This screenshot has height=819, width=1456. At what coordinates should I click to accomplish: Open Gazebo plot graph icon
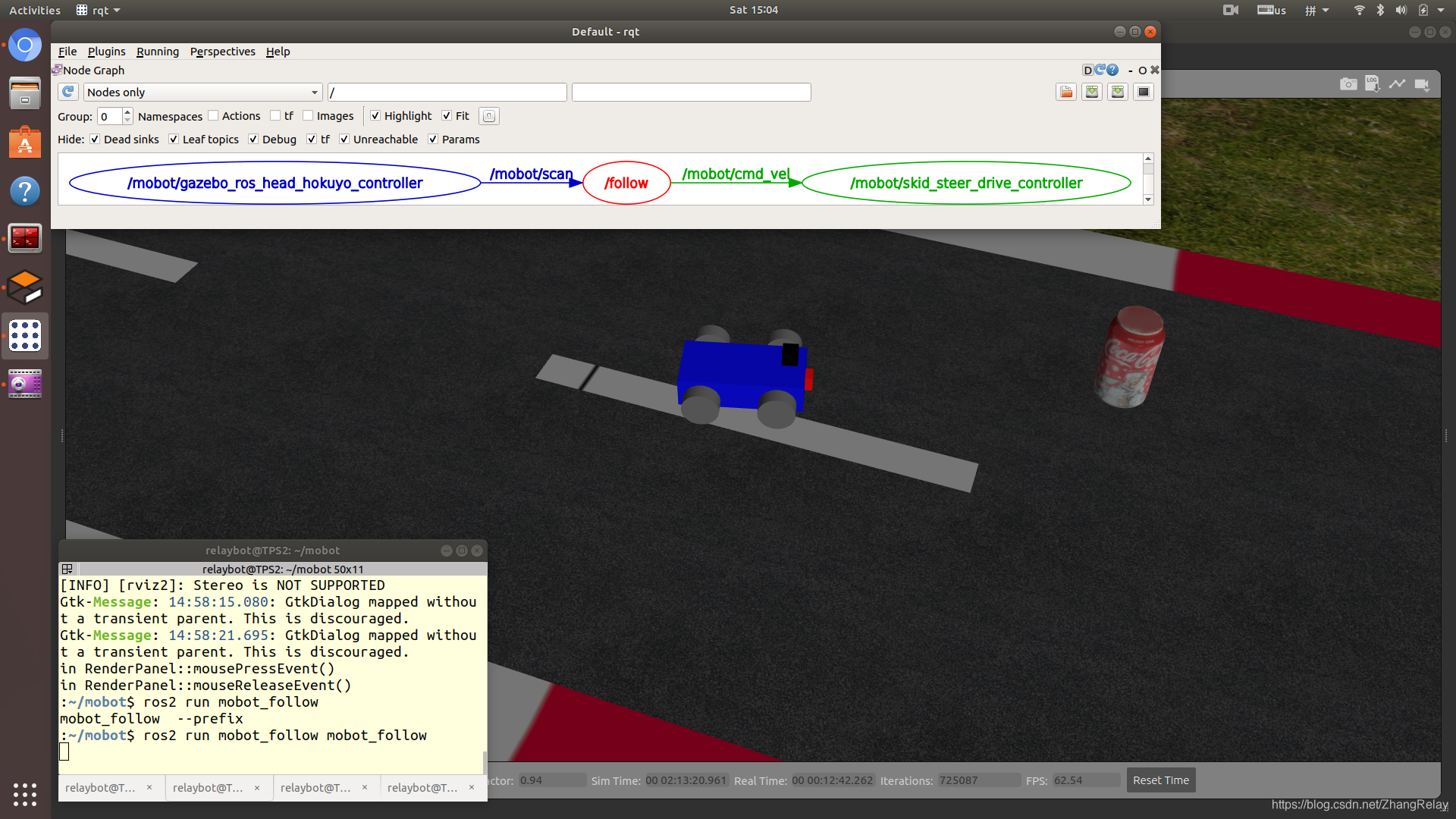tap(1397, 84)
